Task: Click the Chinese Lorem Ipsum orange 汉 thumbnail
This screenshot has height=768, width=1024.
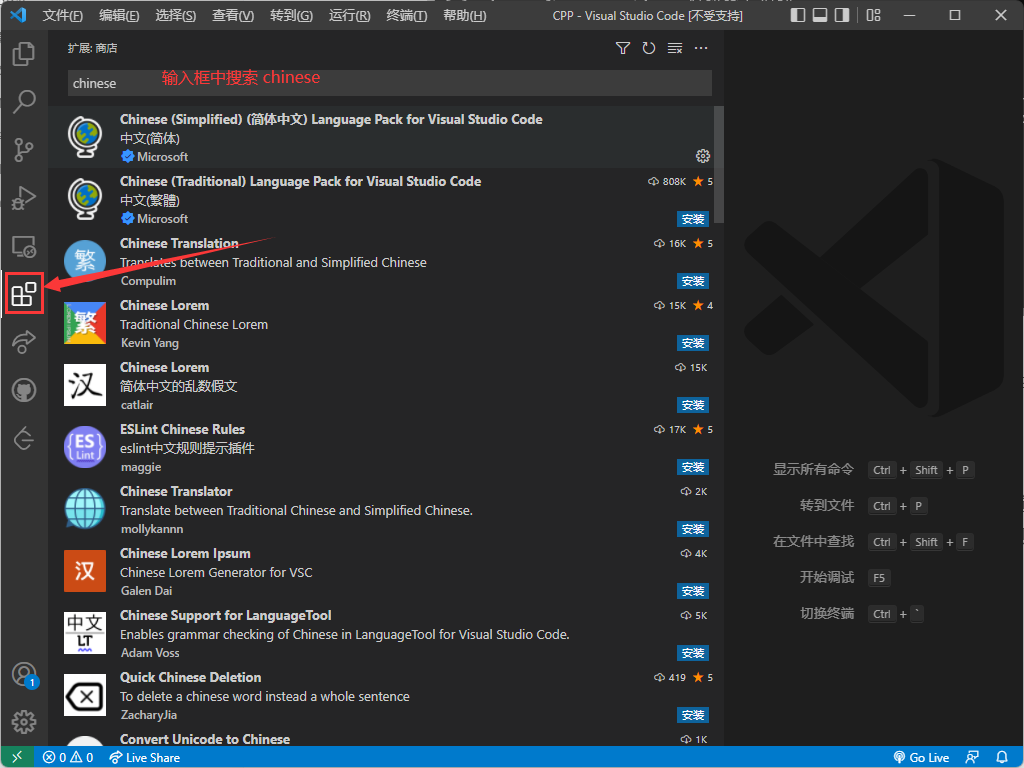Action: [x=85, y=571]
